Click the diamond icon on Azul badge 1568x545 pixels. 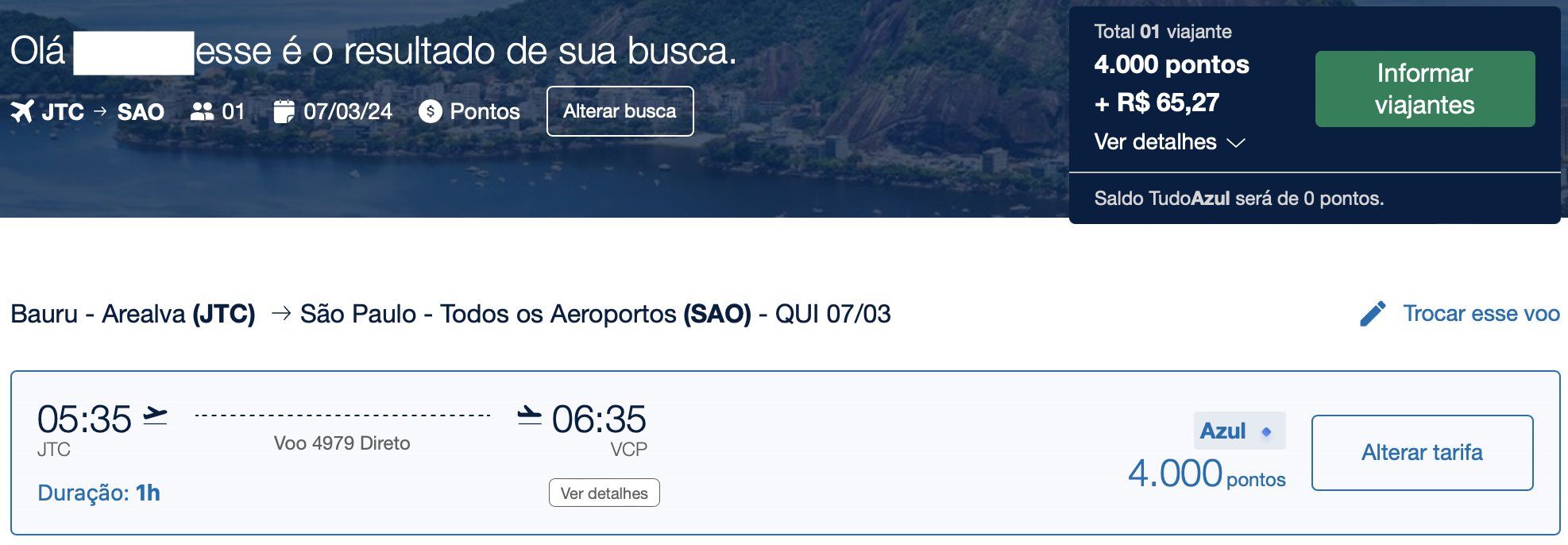pos(1267,431)
